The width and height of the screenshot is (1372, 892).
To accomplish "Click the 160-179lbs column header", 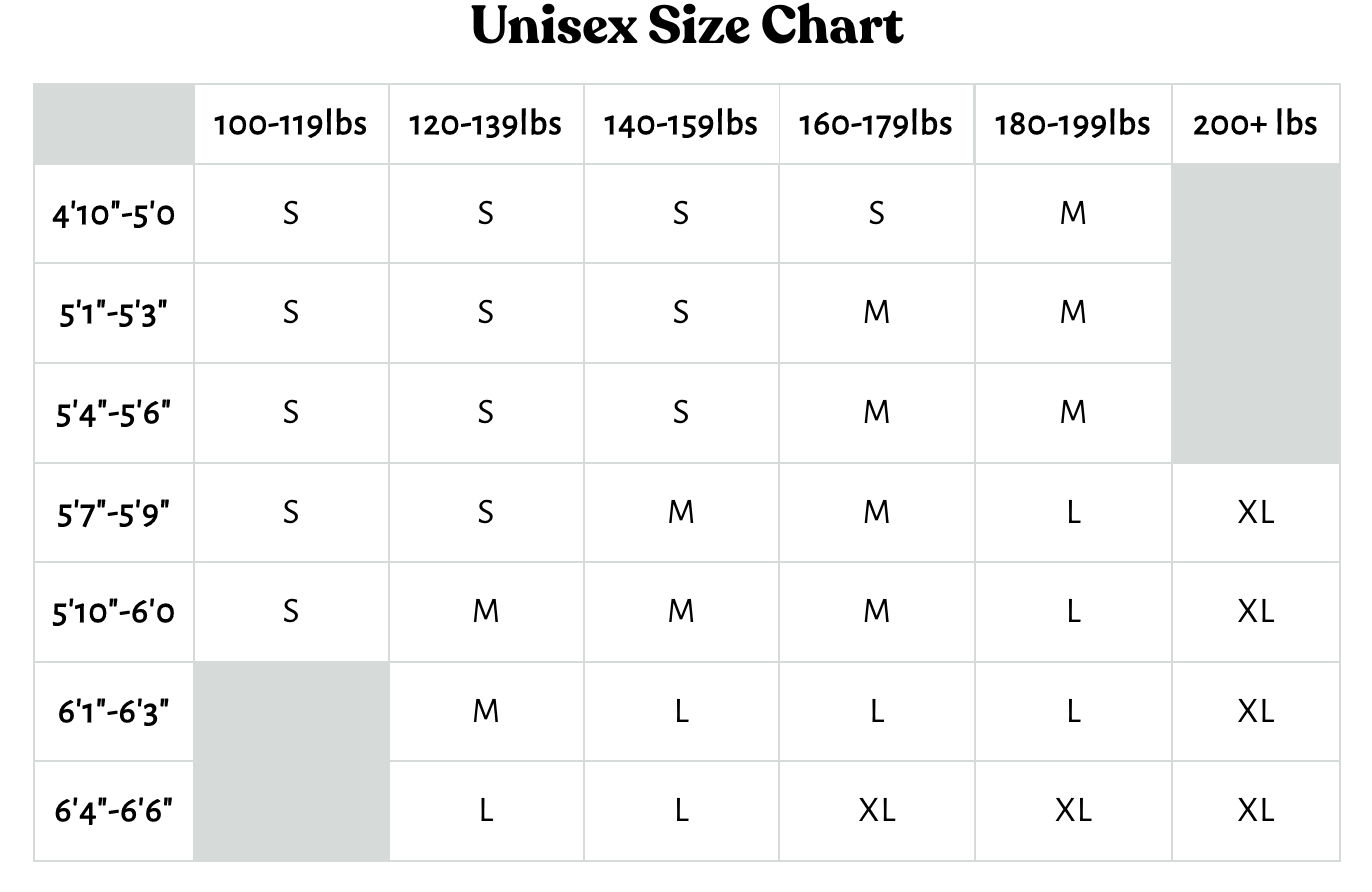I will pos(875,124).
